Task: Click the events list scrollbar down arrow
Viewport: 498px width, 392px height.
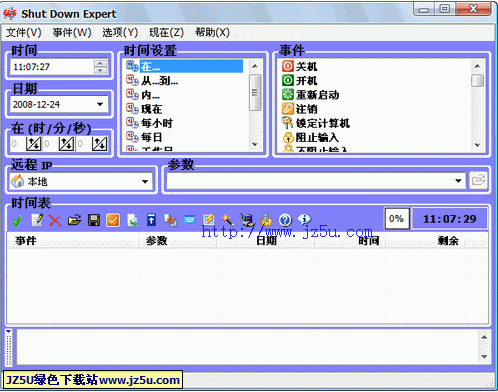Action: [477, 145]
